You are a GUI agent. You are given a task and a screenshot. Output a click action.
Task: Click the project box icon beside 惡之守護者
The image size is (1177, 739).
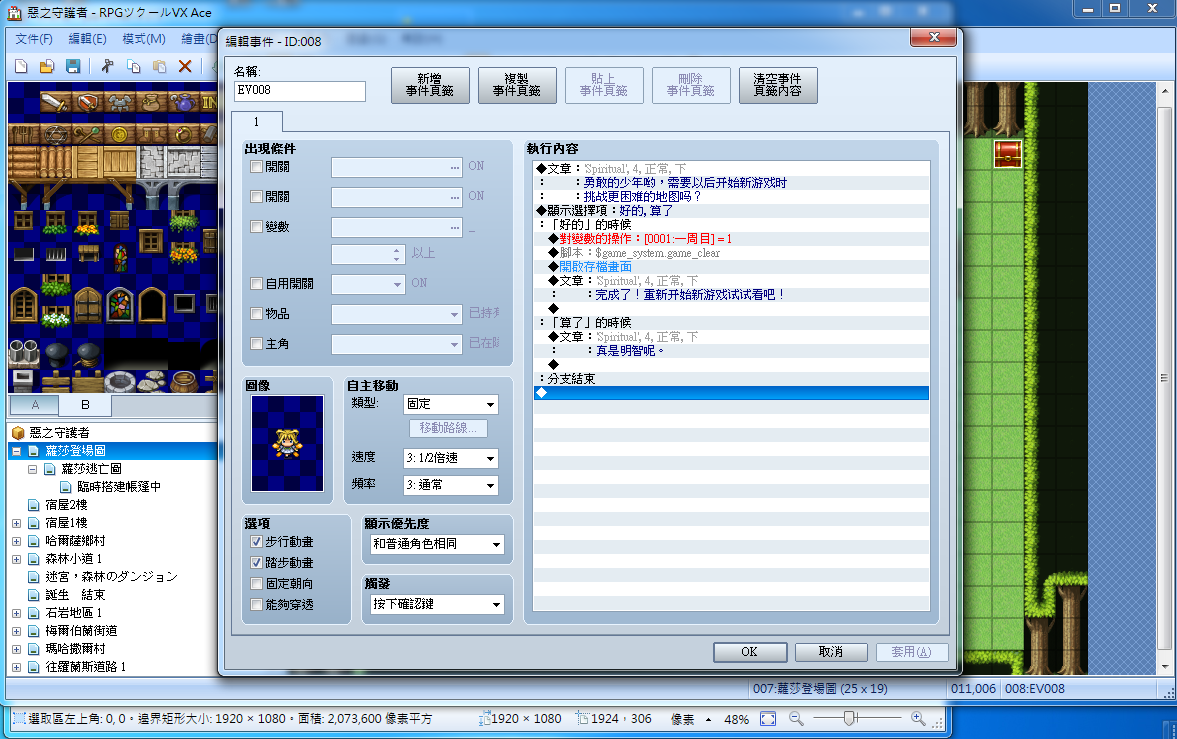(x=18, y=433)
